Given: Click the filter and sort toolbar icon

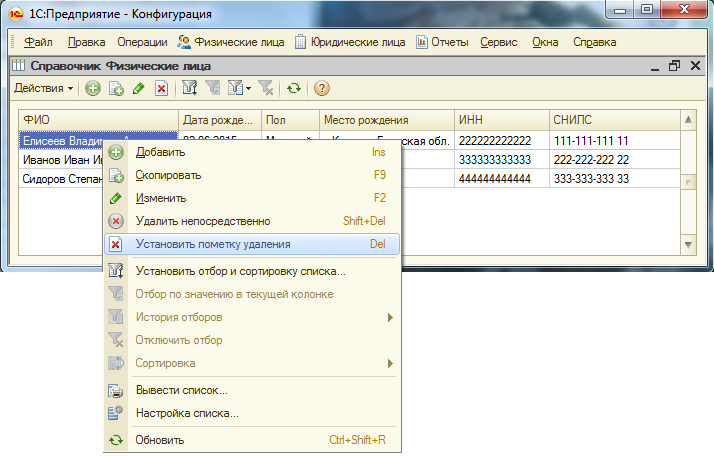Looking at the screenshot, I should [189, 88].
